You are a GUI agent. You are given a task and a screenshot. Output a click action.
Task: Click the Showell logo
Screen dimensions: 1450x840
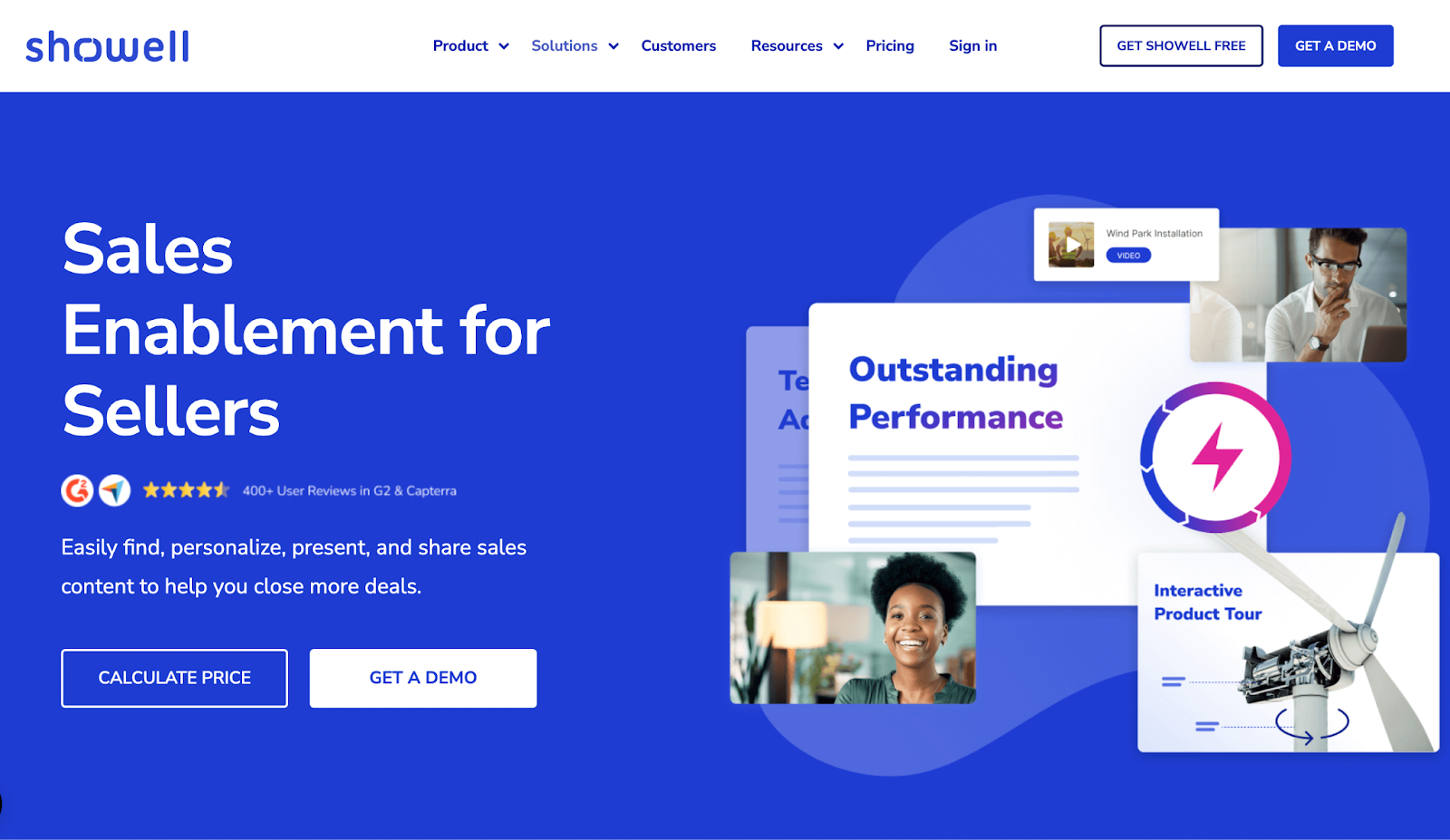pos(107,46)
